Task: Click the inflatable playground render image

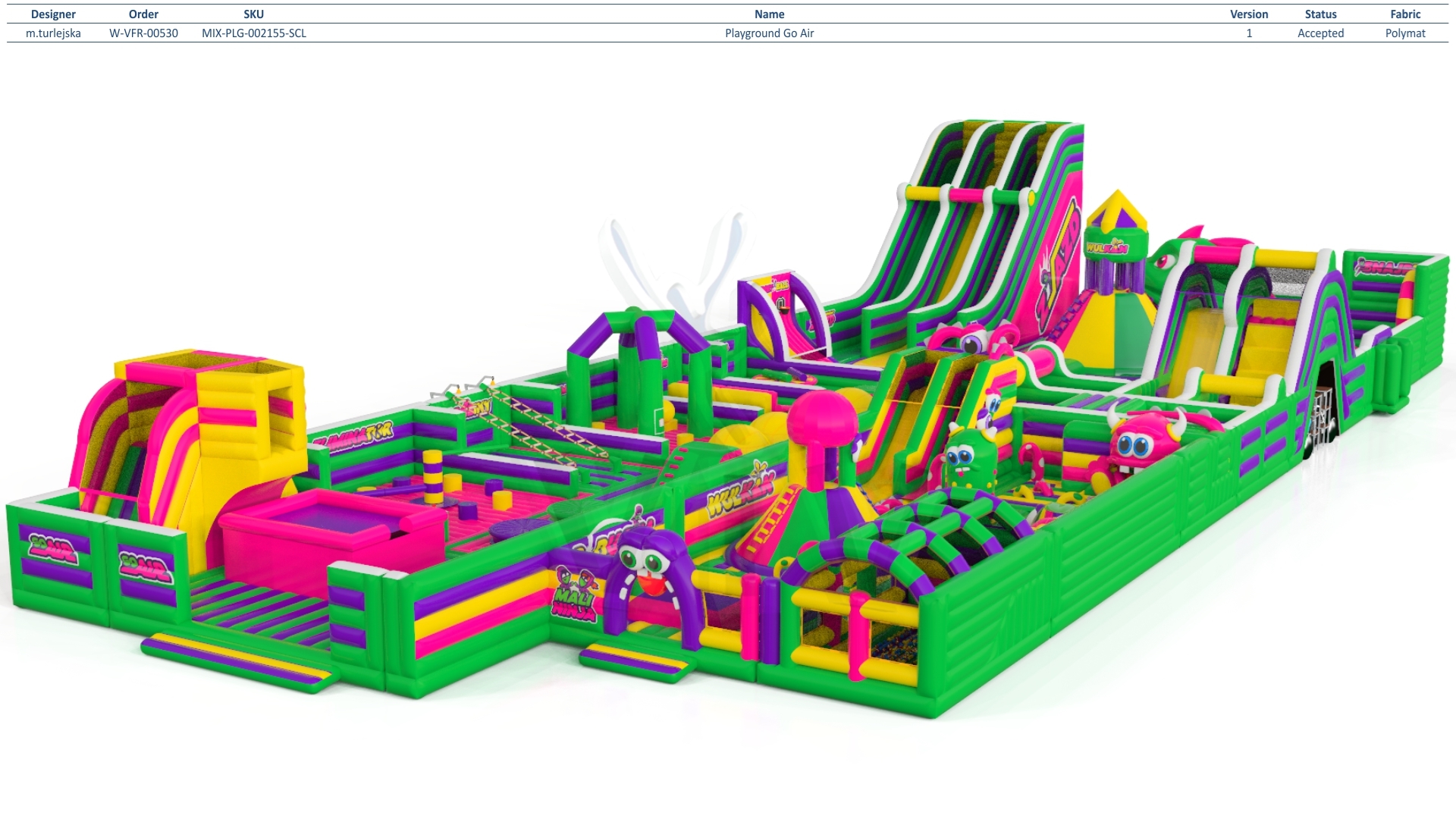Action: [728, 417]
